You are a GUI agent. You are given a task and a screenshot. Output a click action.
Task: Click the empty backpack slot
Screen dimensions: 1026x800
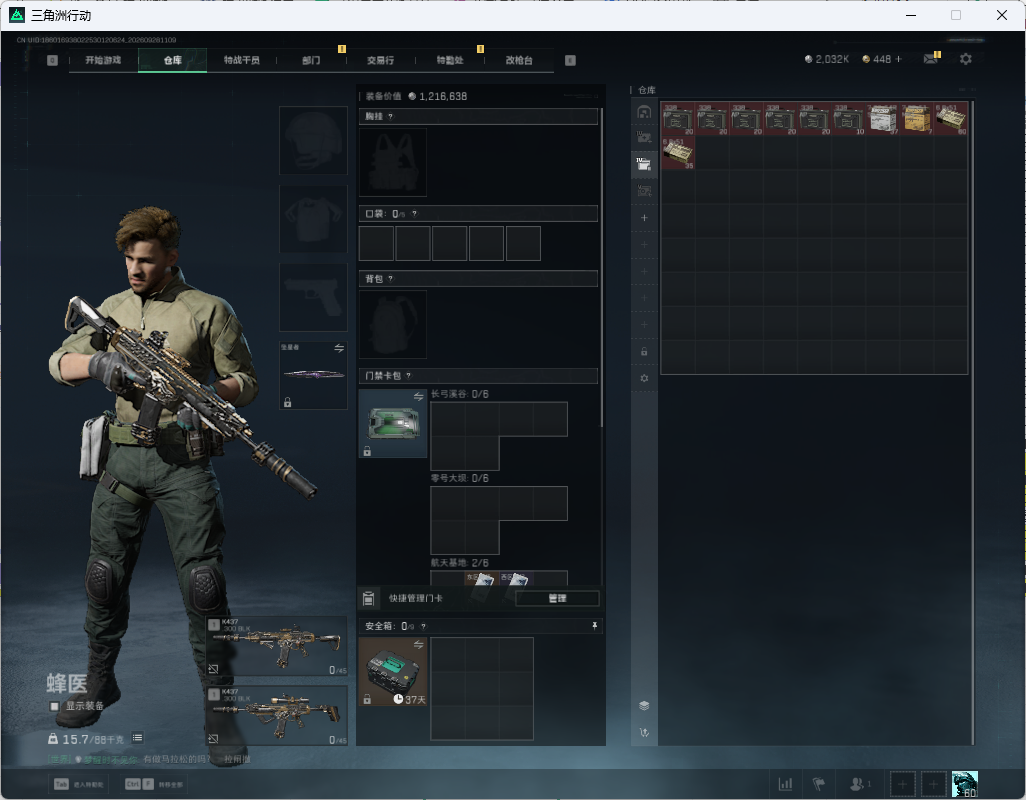click(393, 324)
